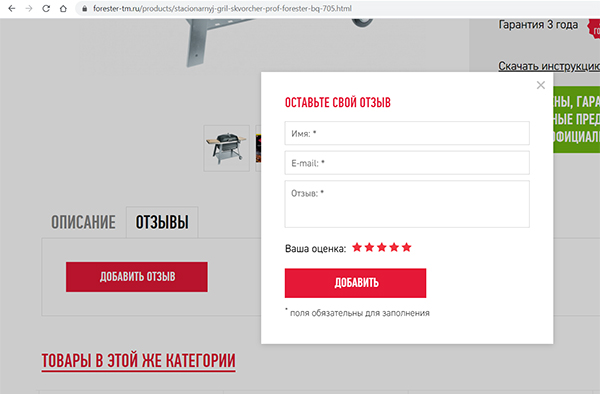Focus the Имя input field
This screenshot has height=394, width=600.
point(407,133)
